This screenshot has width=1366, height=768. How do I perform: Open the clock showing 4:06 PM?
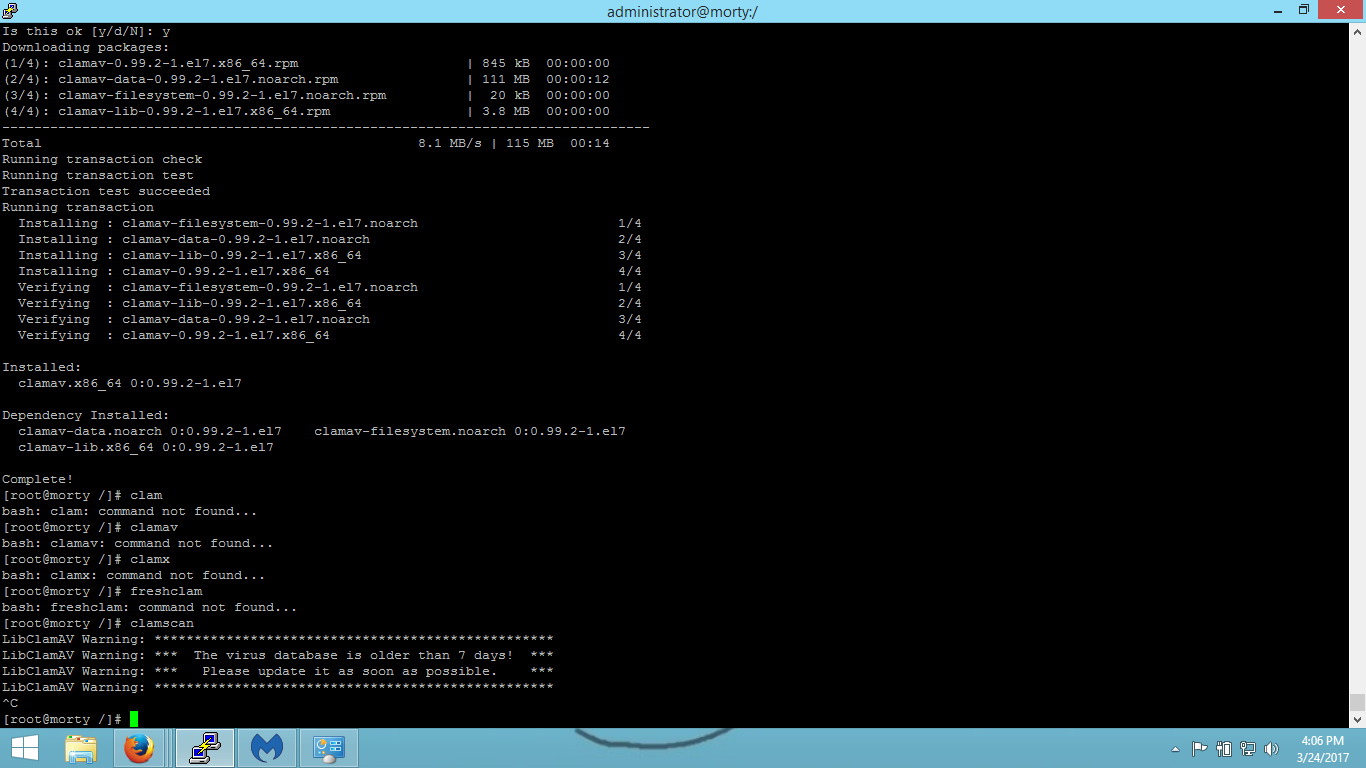pos(1322,748)
